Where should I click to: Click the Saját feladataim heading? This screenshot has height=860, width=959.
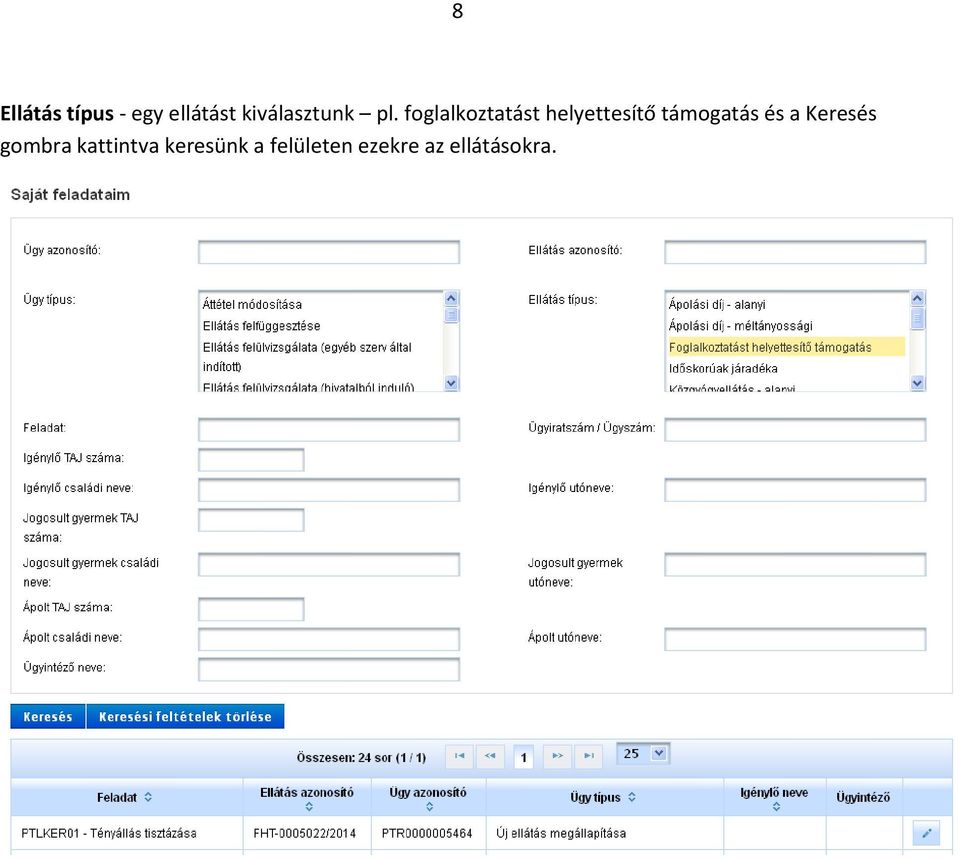pos(70,195)
